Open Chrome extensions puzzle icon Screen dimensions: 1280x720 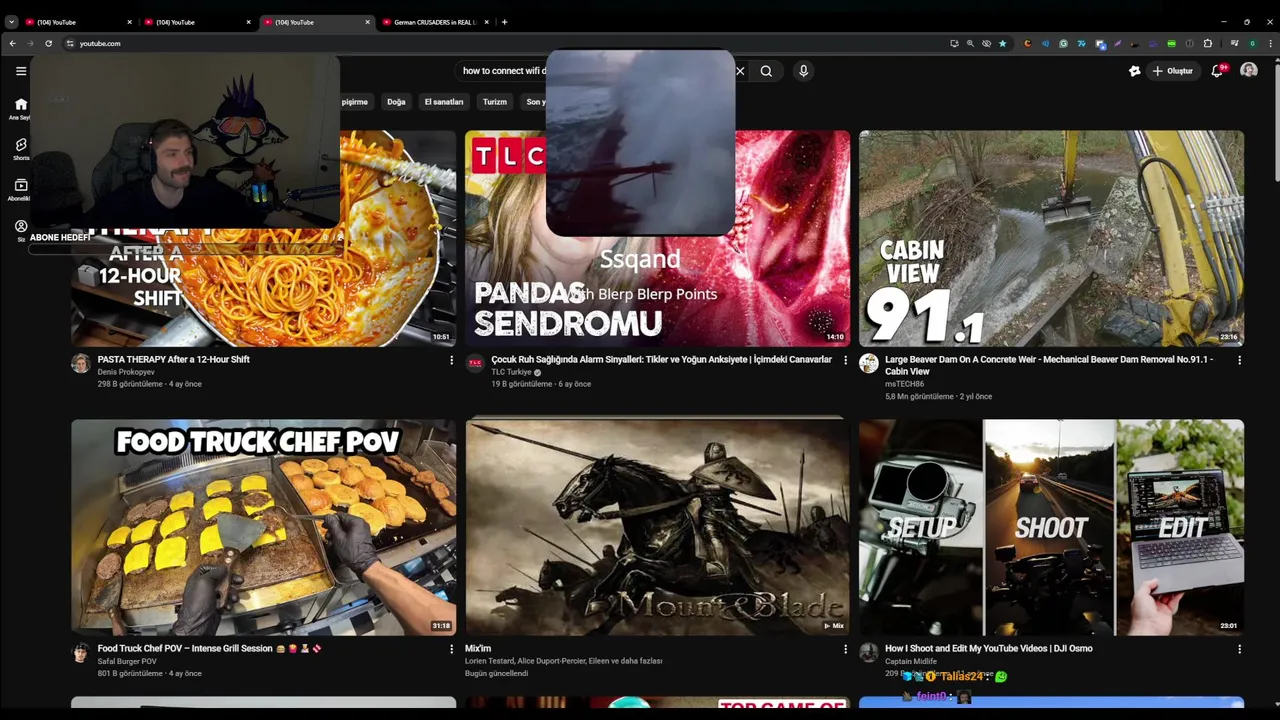coord(1207,43)
